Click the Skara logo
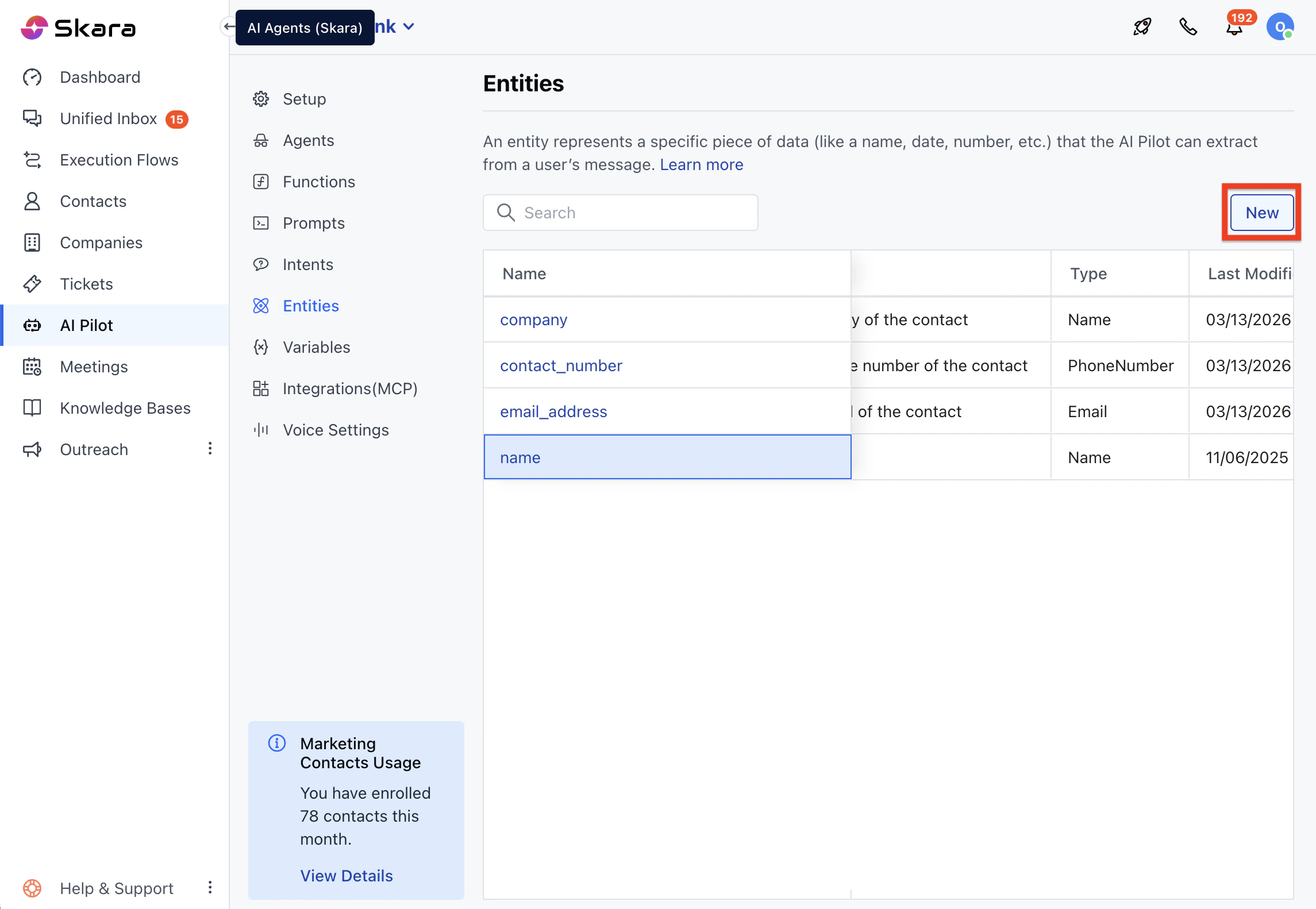This screenshot has width=1316, height=909. coord(78,28)
